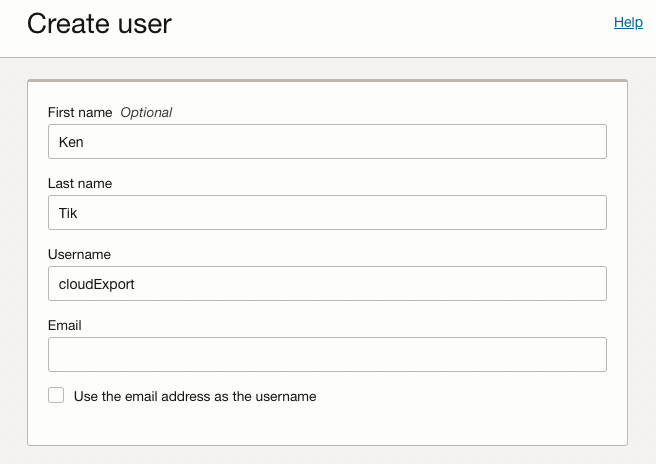Image resolution: width=656 pixels, height=464 pixels.
Task: Click the right end of the Email field
Action: click(x=590, y=354)
